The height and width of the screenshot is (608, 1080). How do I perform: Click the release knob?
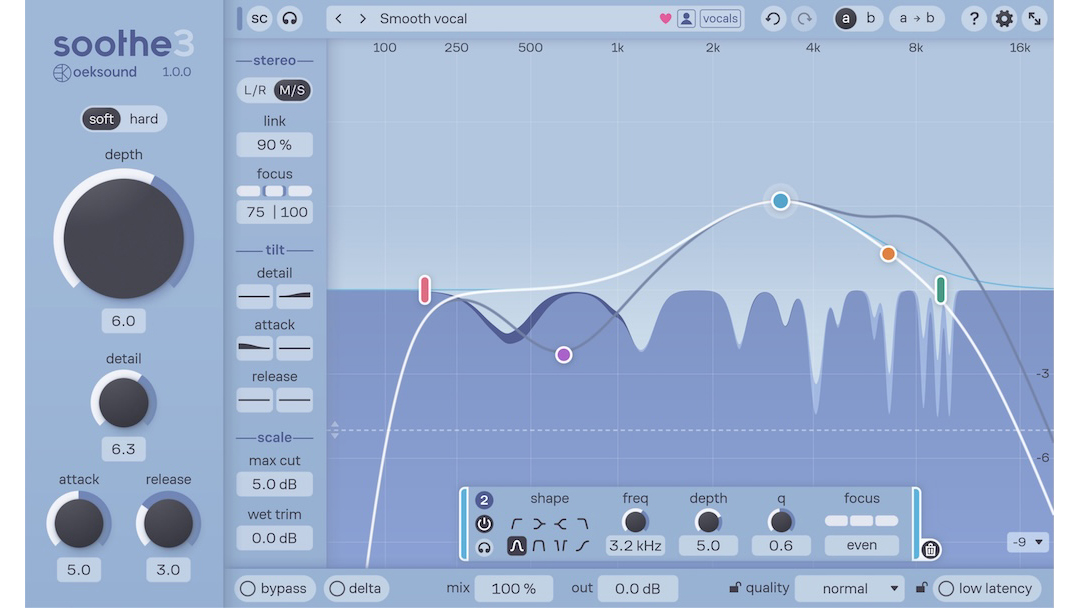point(168,523)
